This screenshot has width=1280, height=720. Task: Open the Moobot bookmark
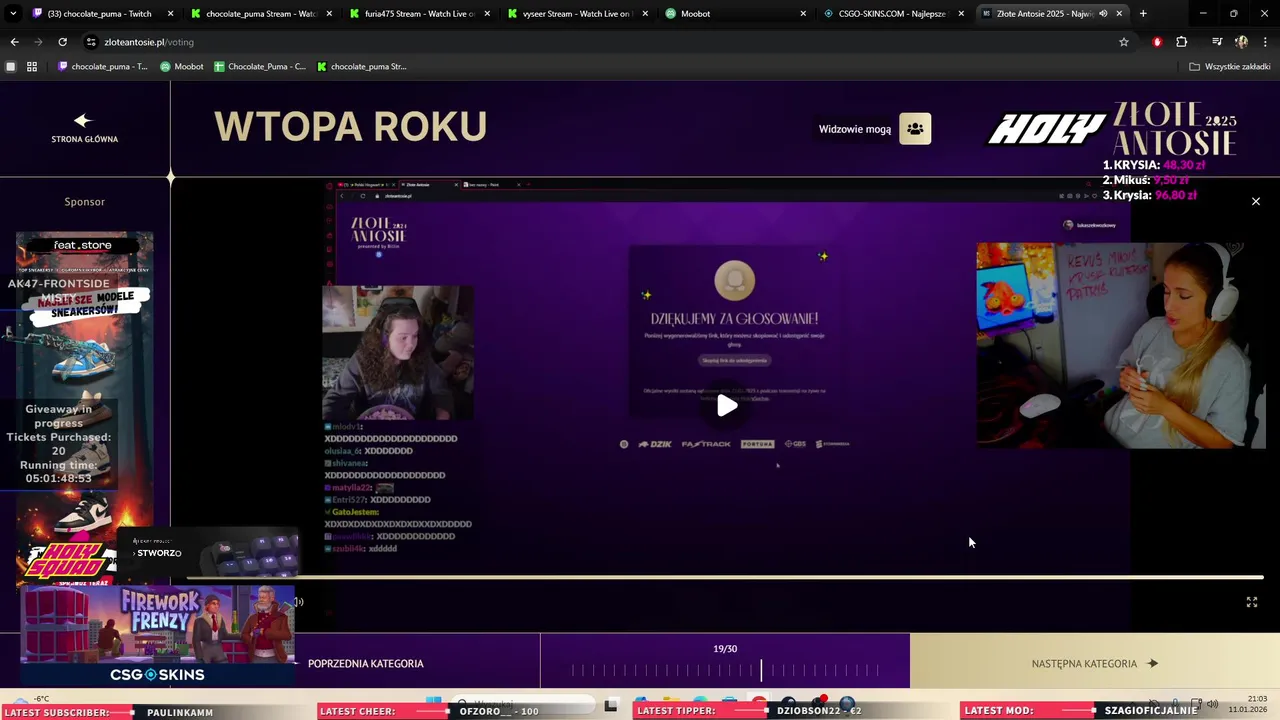click(182, 67)
